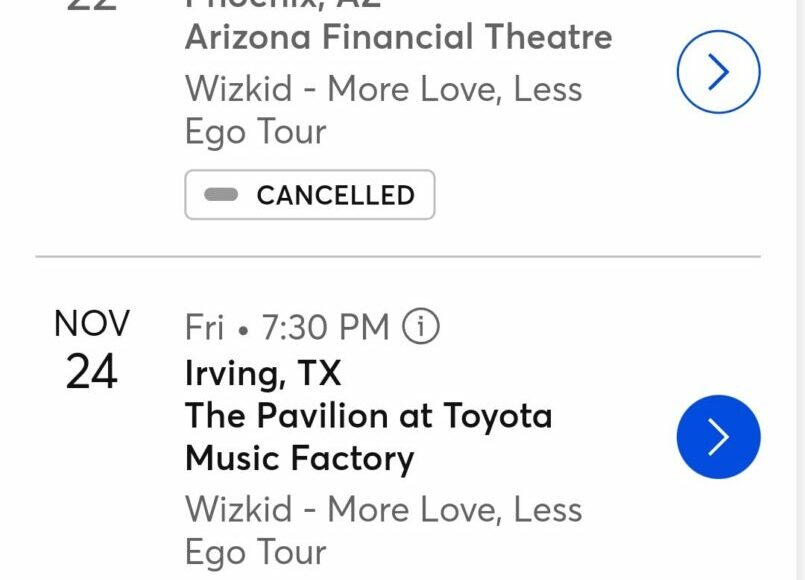Tap the Wizkid tour name under Arizona venue
805x580 pixels.
(383, 90)
